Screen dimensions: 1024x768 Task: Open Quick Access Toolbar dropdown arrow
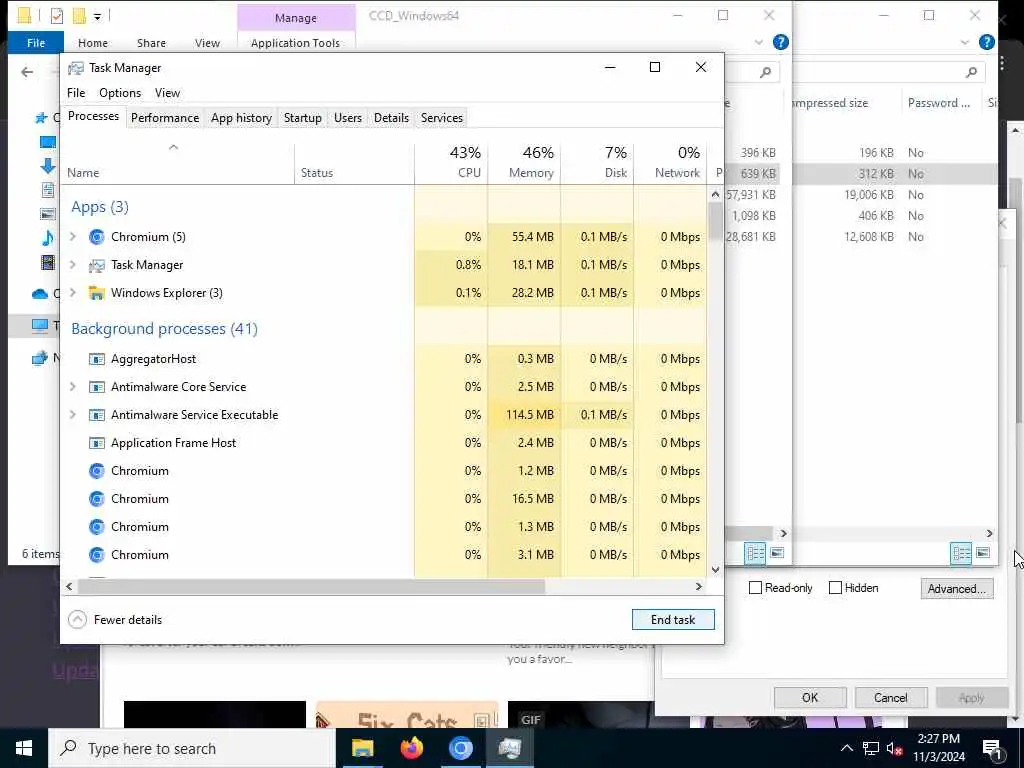click(97, 16)
